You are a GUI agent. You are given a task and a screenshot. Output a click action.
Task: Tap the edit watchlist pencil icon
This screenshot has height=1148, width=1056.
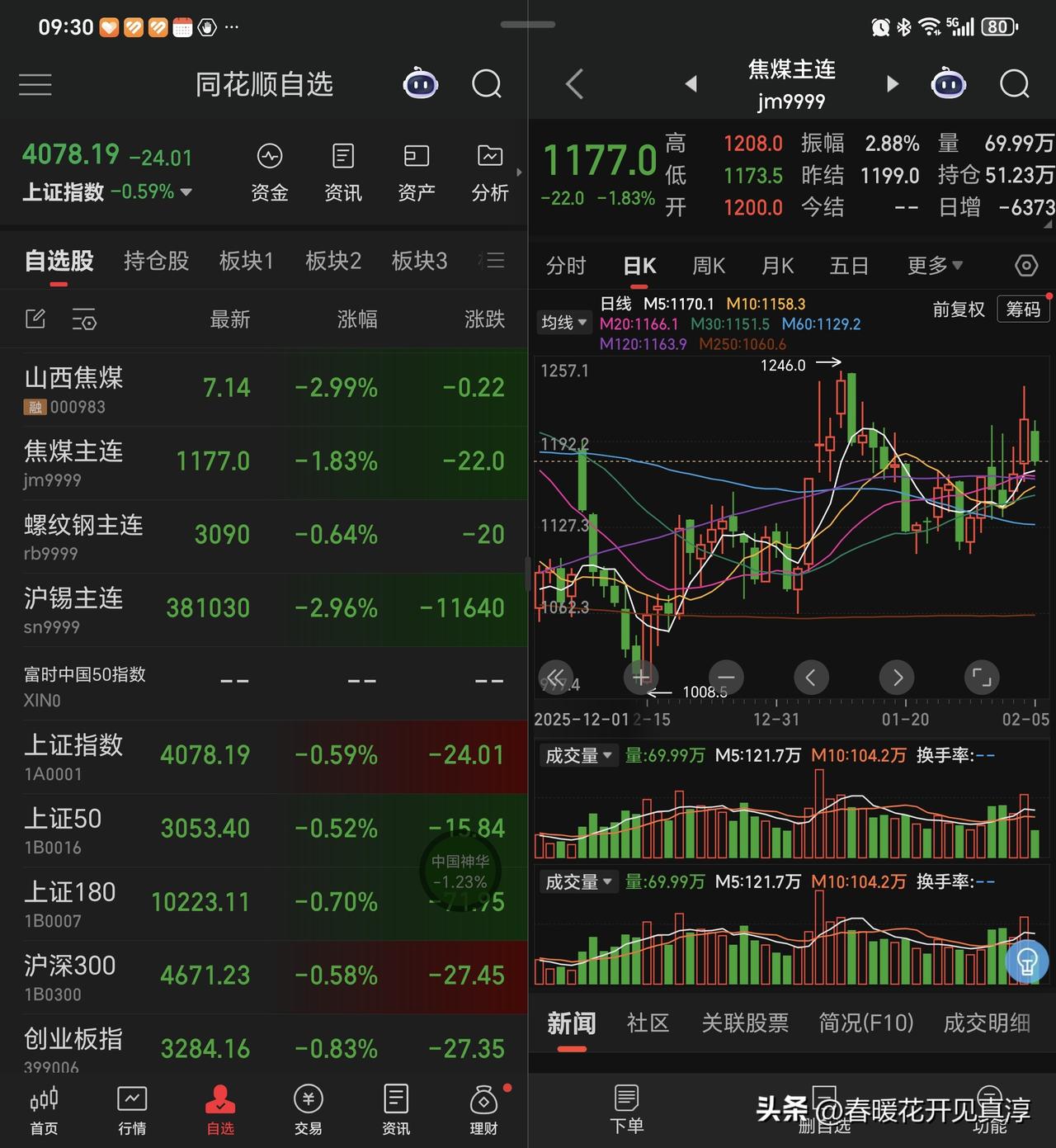click(35, 319)
